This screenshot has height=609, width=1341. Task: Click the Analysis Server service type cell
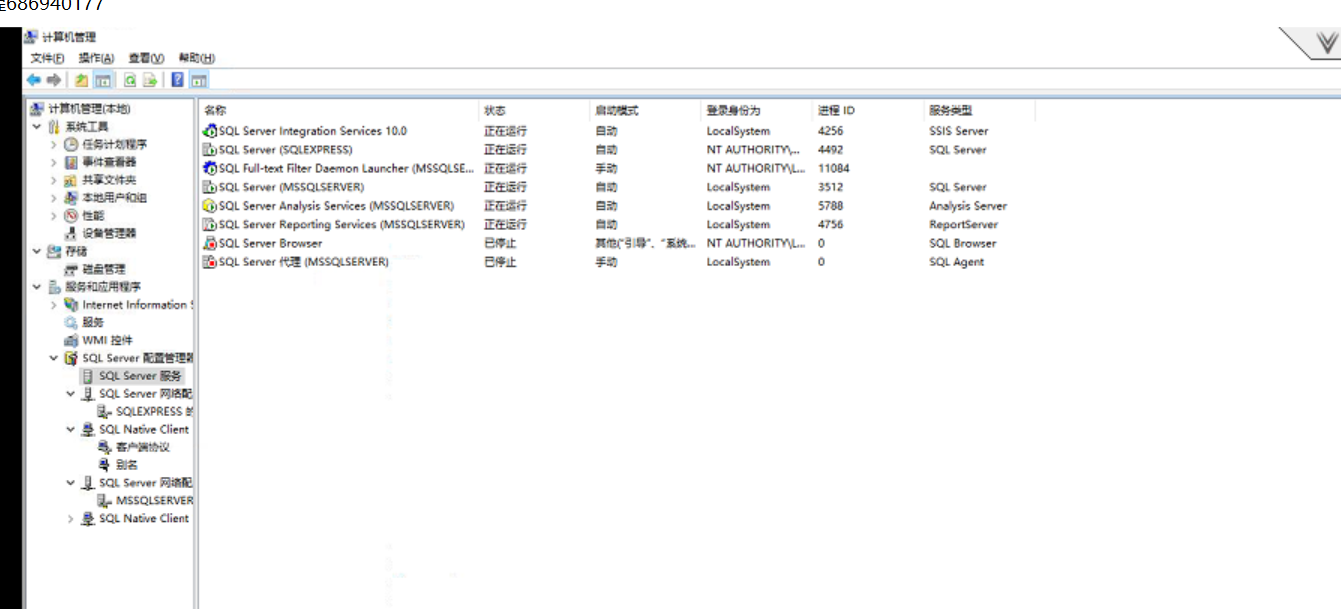tap(967, 206)
